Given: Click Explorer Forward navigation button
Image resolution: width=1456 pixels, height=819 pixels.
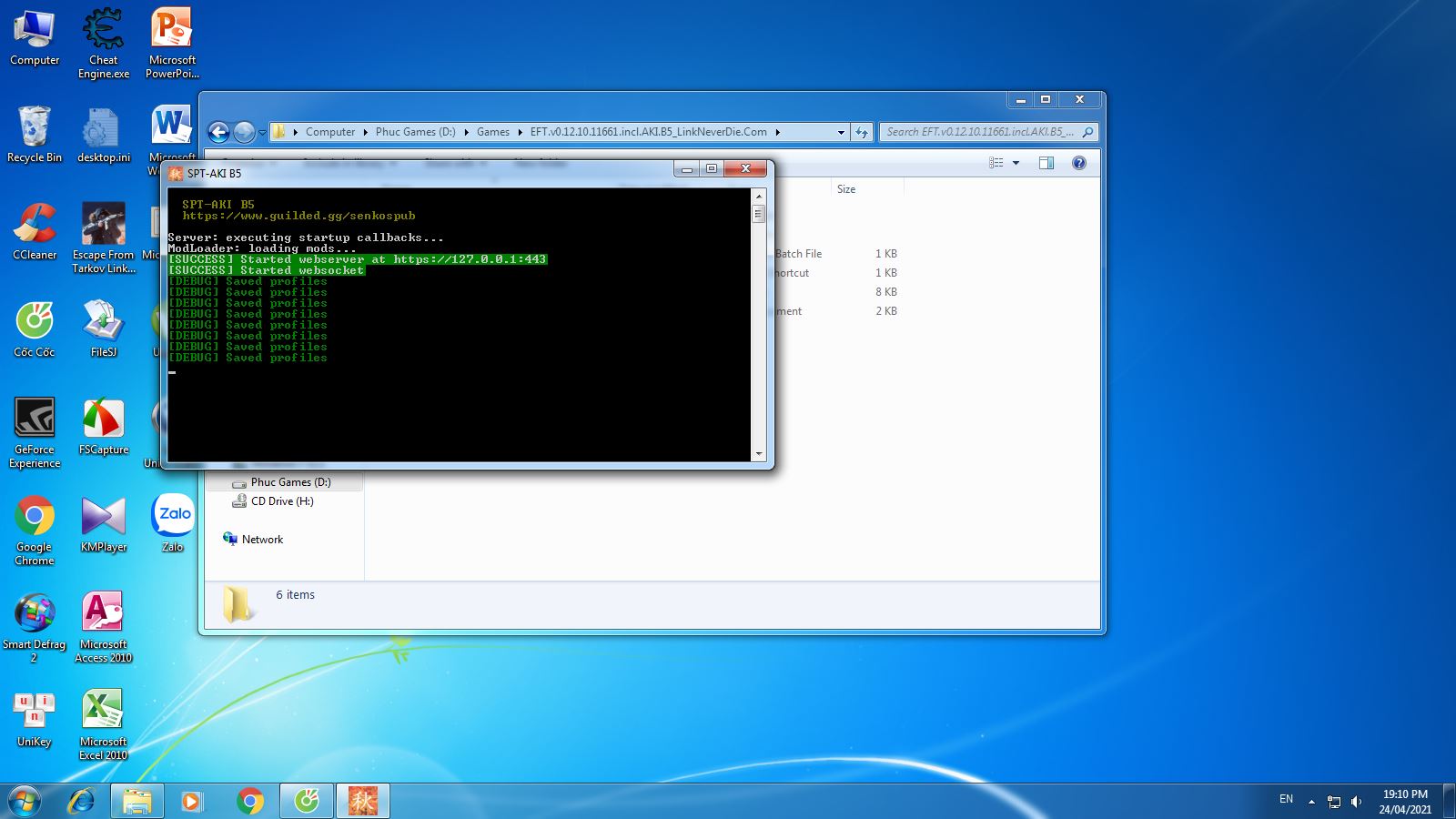Looking at the screenshot, I should click(244, 132).
